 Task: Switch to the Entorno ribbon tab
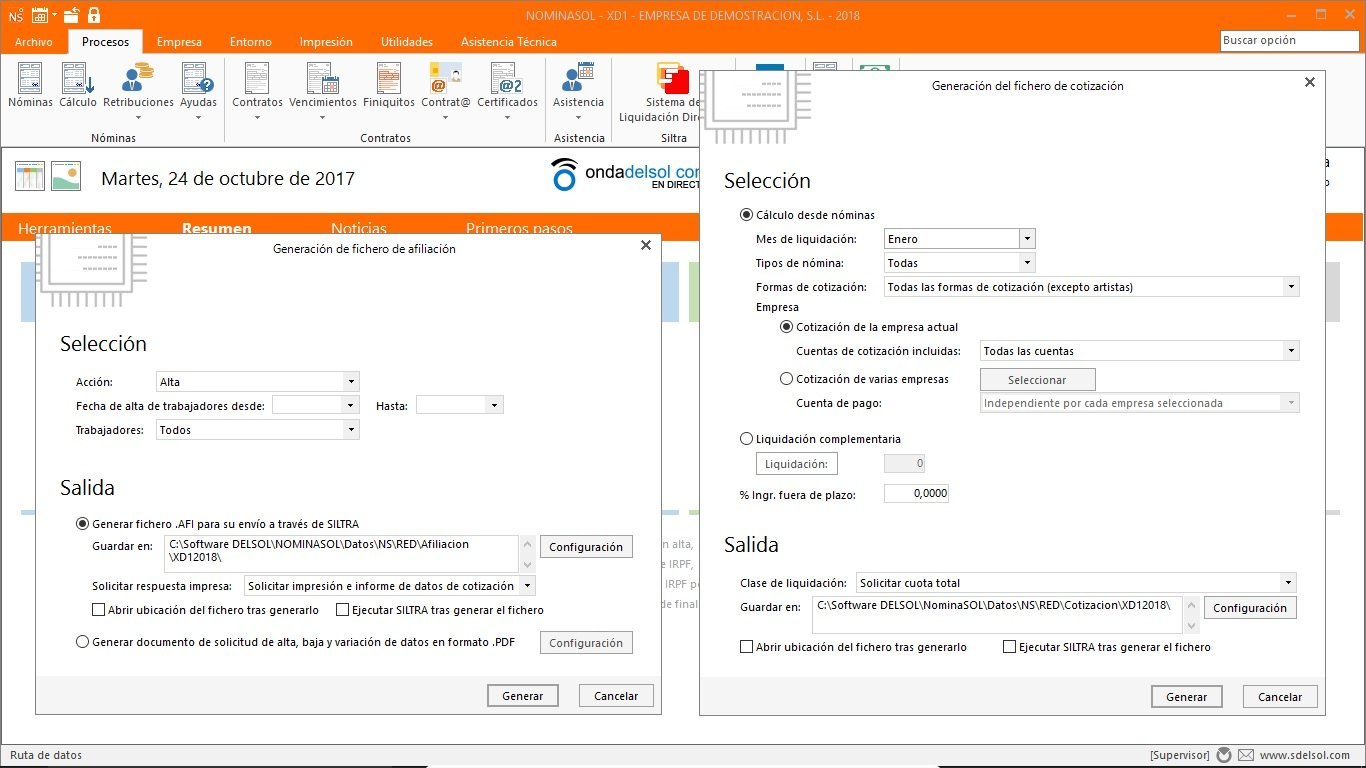point(250,42)
